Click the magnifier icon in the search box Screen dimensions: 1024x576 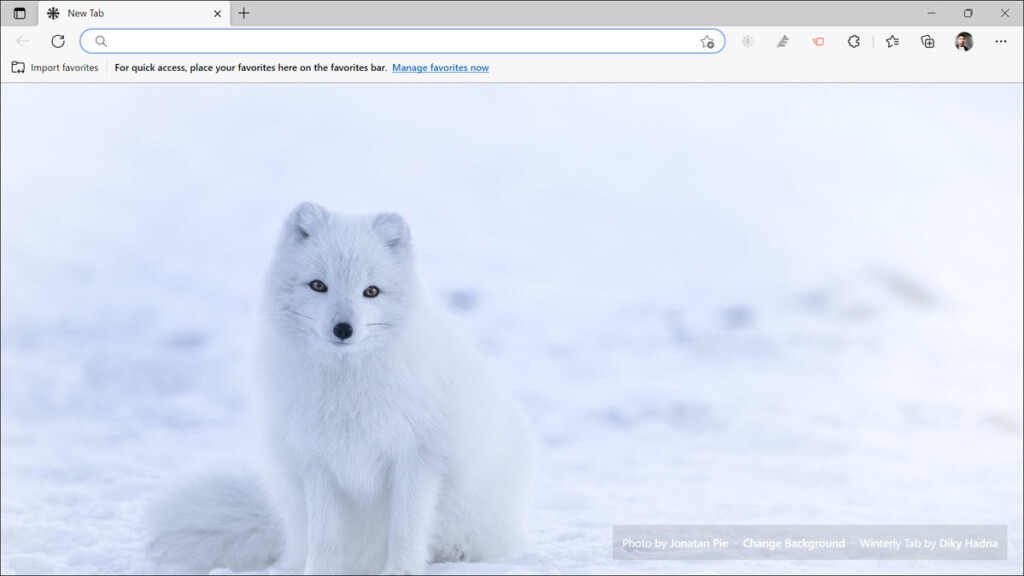click(100, 41)
